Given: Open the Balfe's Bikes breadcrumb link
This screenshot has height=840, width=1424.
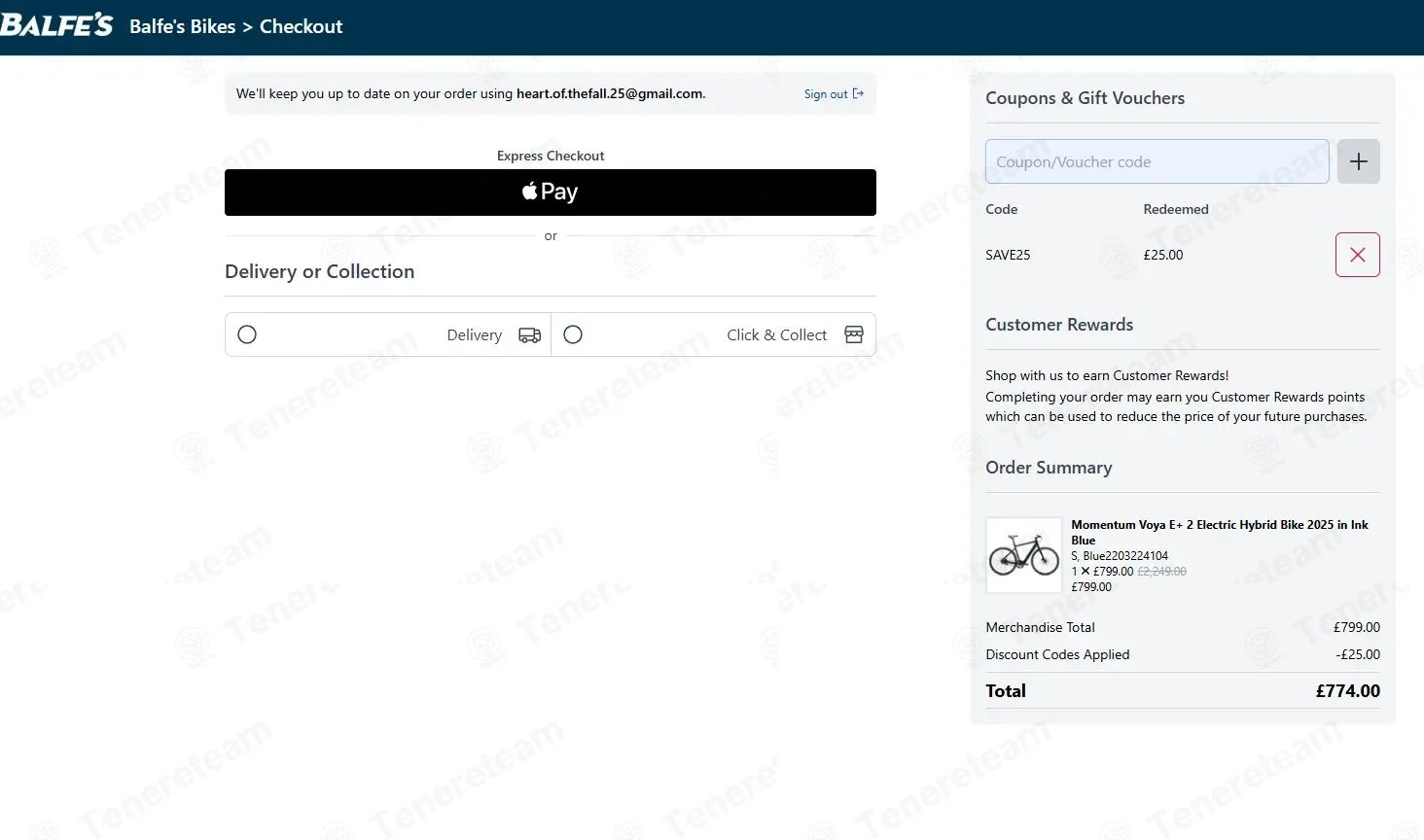Looking at the screenshot, I should [182, 27].
